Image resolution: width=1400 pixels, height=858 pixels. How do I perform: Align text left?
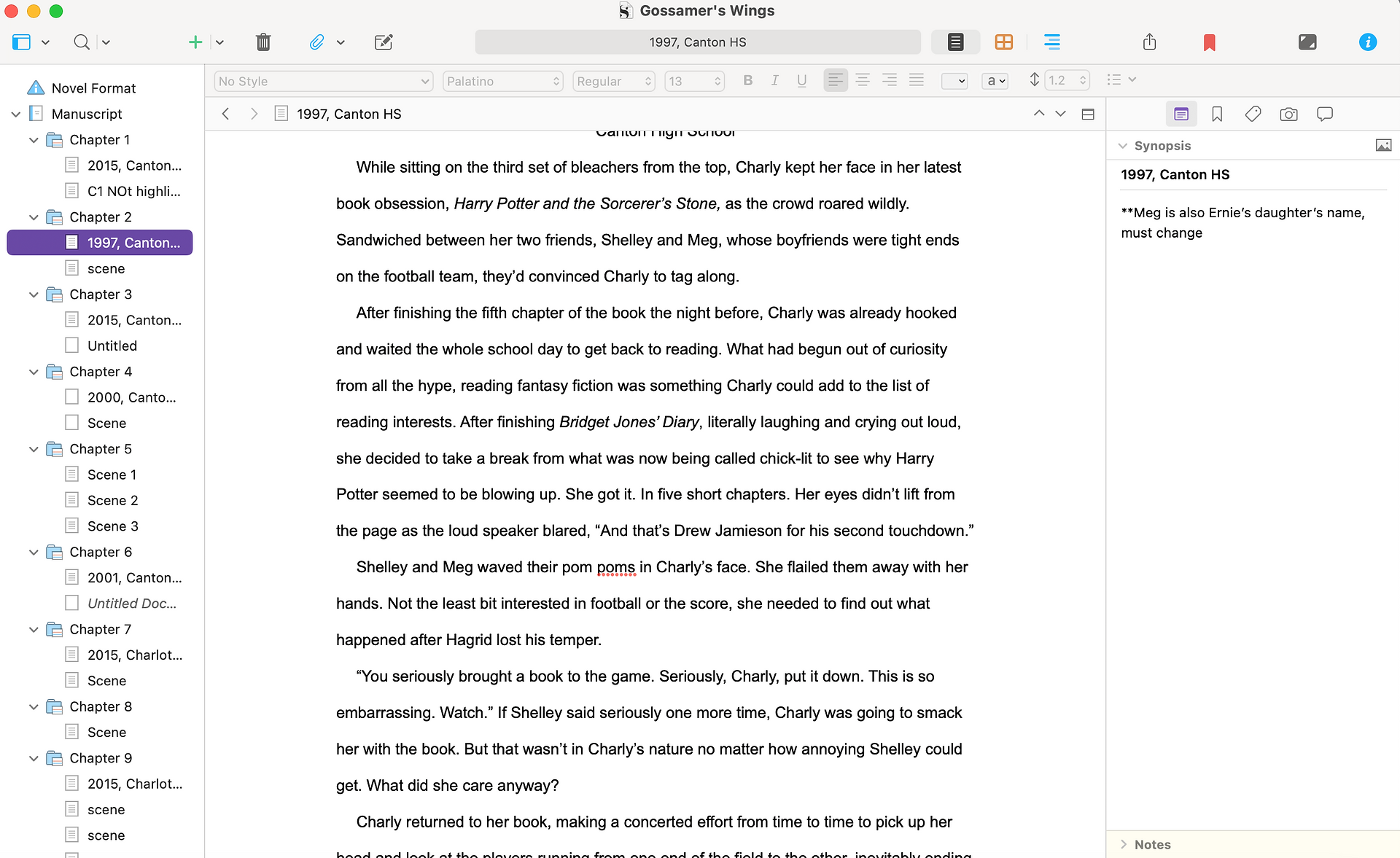point(836,80)
